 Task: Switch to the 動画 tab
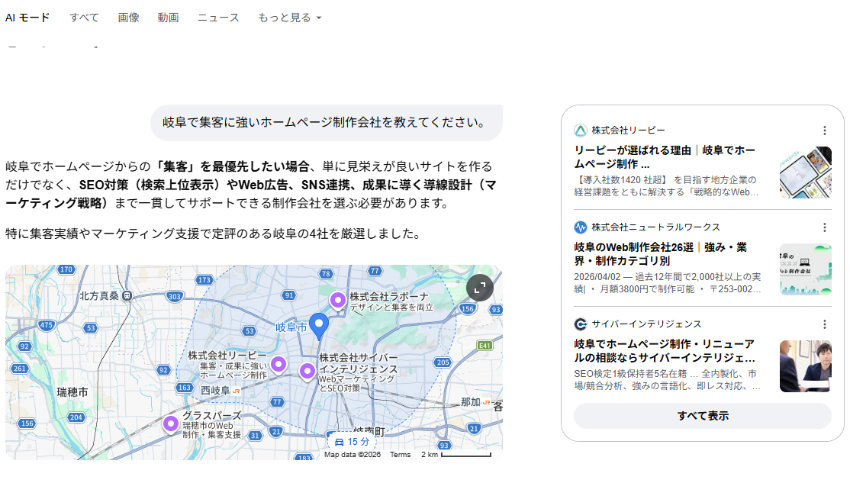(x=168, y=17)
